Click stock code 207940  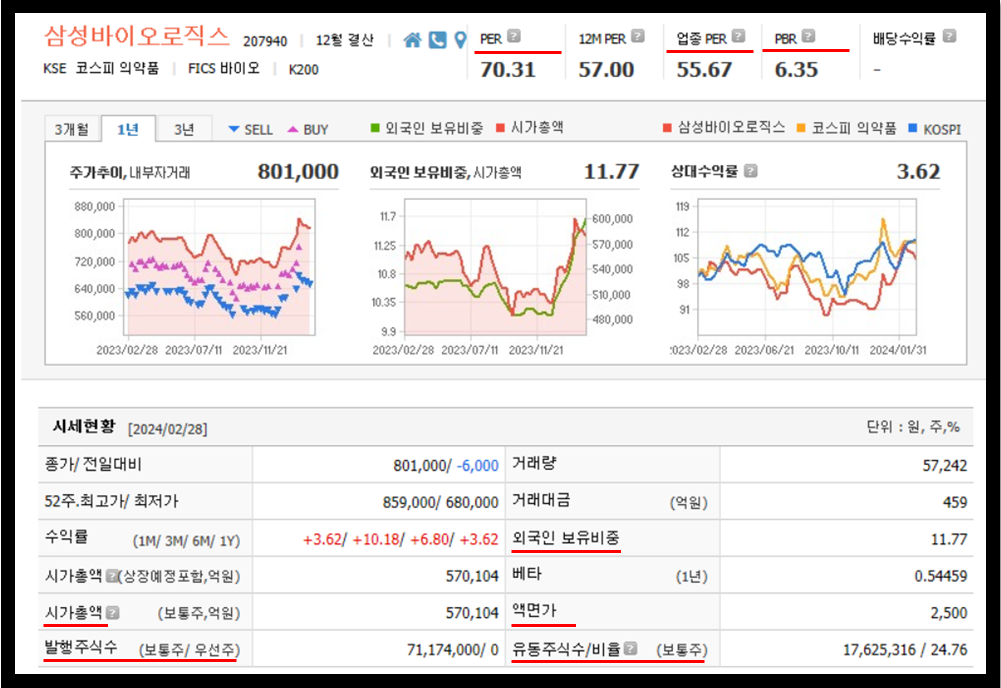265,41
